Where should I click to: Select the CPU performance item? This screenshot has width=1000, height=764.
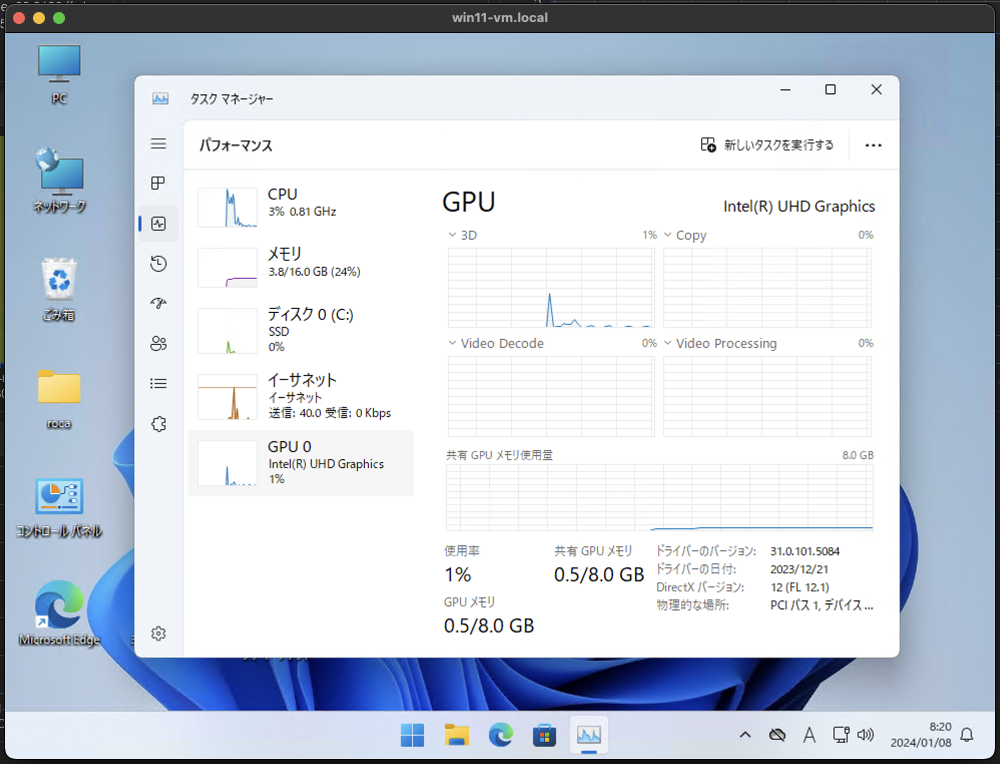(x=301, y=205)
